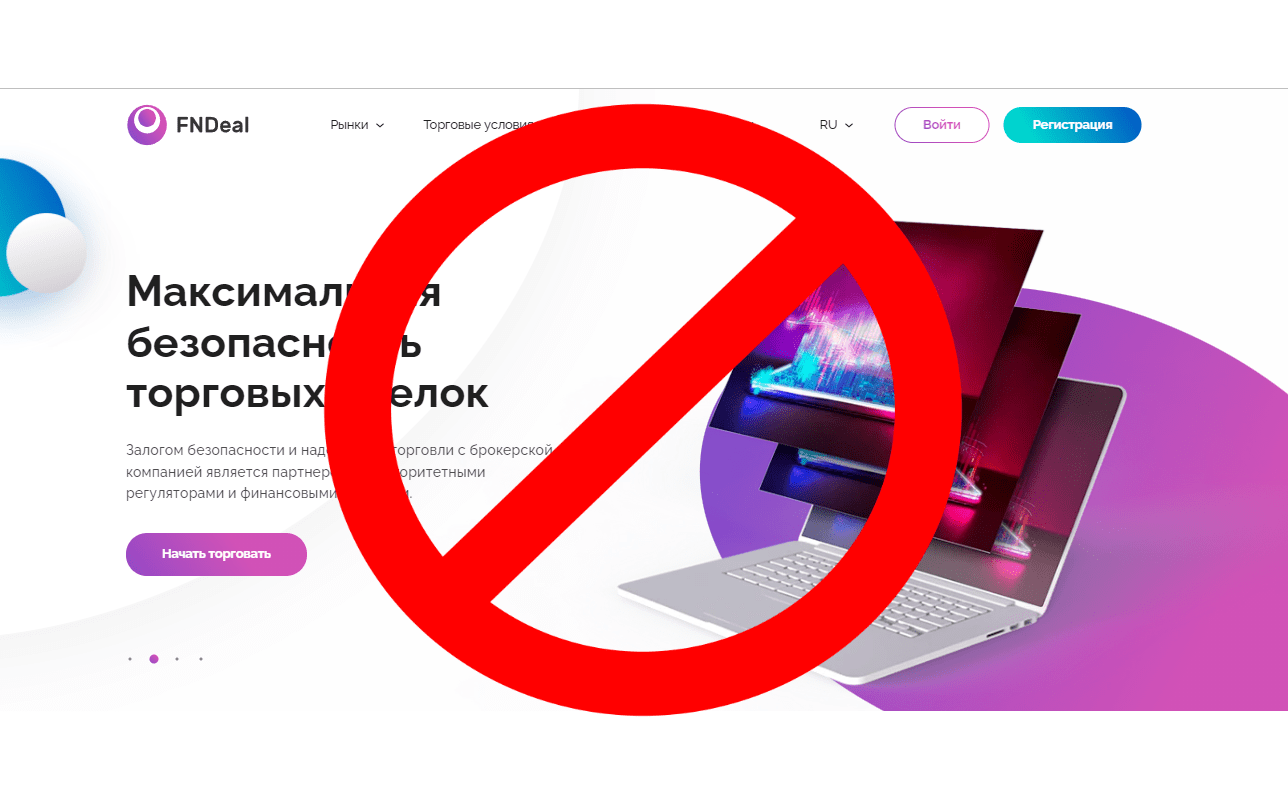Open the RU language selector

836,125
